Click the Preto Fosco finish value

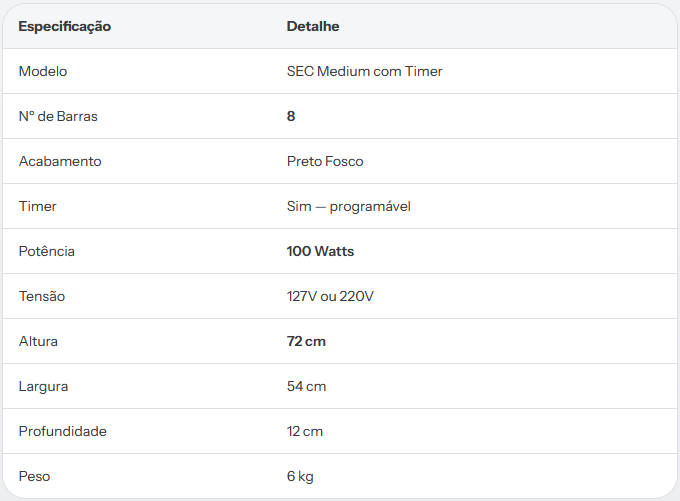(x=325, y=161)
